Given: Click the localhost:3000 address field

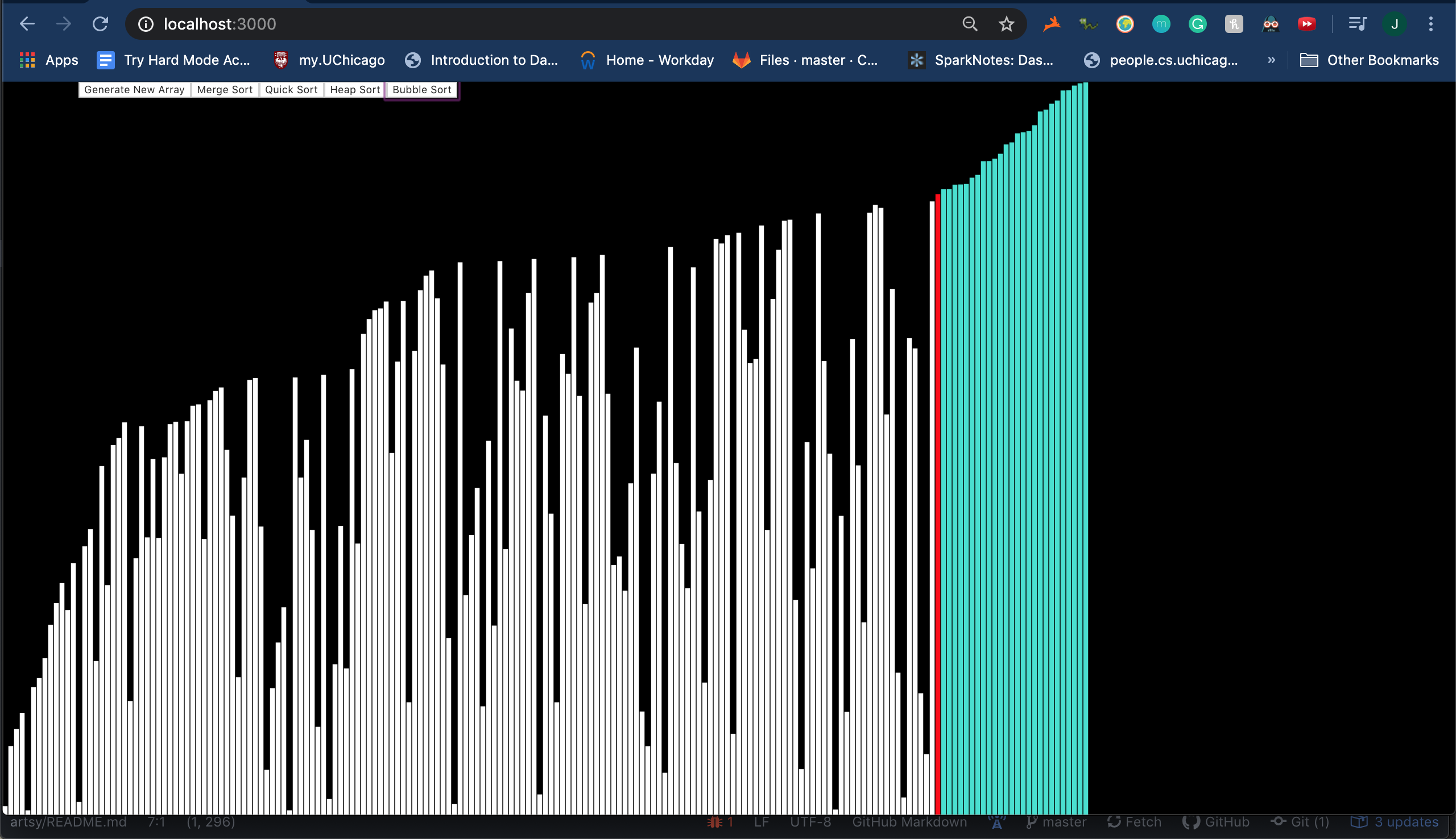Looking at the screenshot, I should [x=519, y=24].
